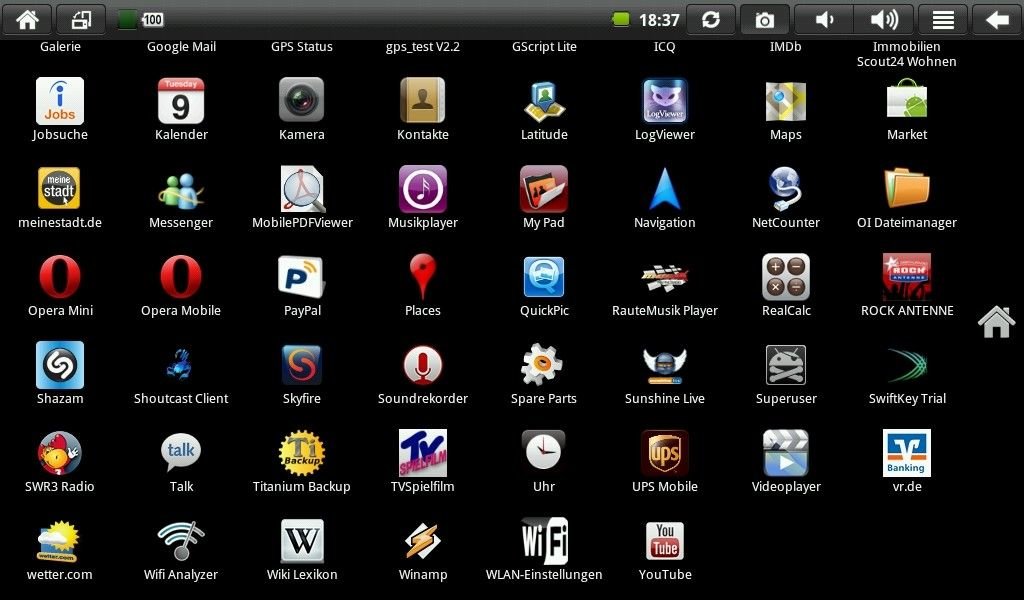The height and width of the screenshot is (600, 1024).
Task: Open LogViewer app
Action: (x=665, y=108)
